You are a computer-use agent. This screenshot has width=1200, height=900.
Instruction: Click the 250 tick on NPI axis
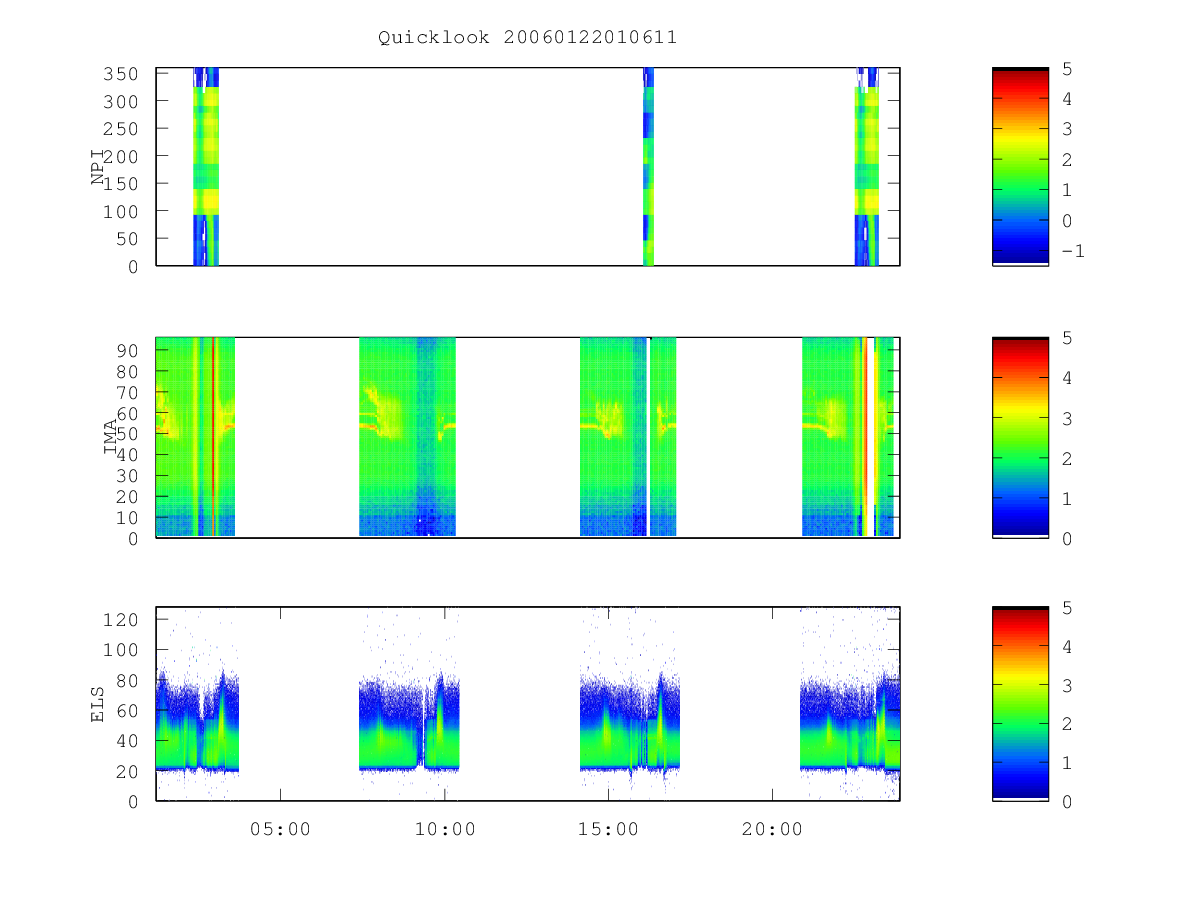point(121,129)
